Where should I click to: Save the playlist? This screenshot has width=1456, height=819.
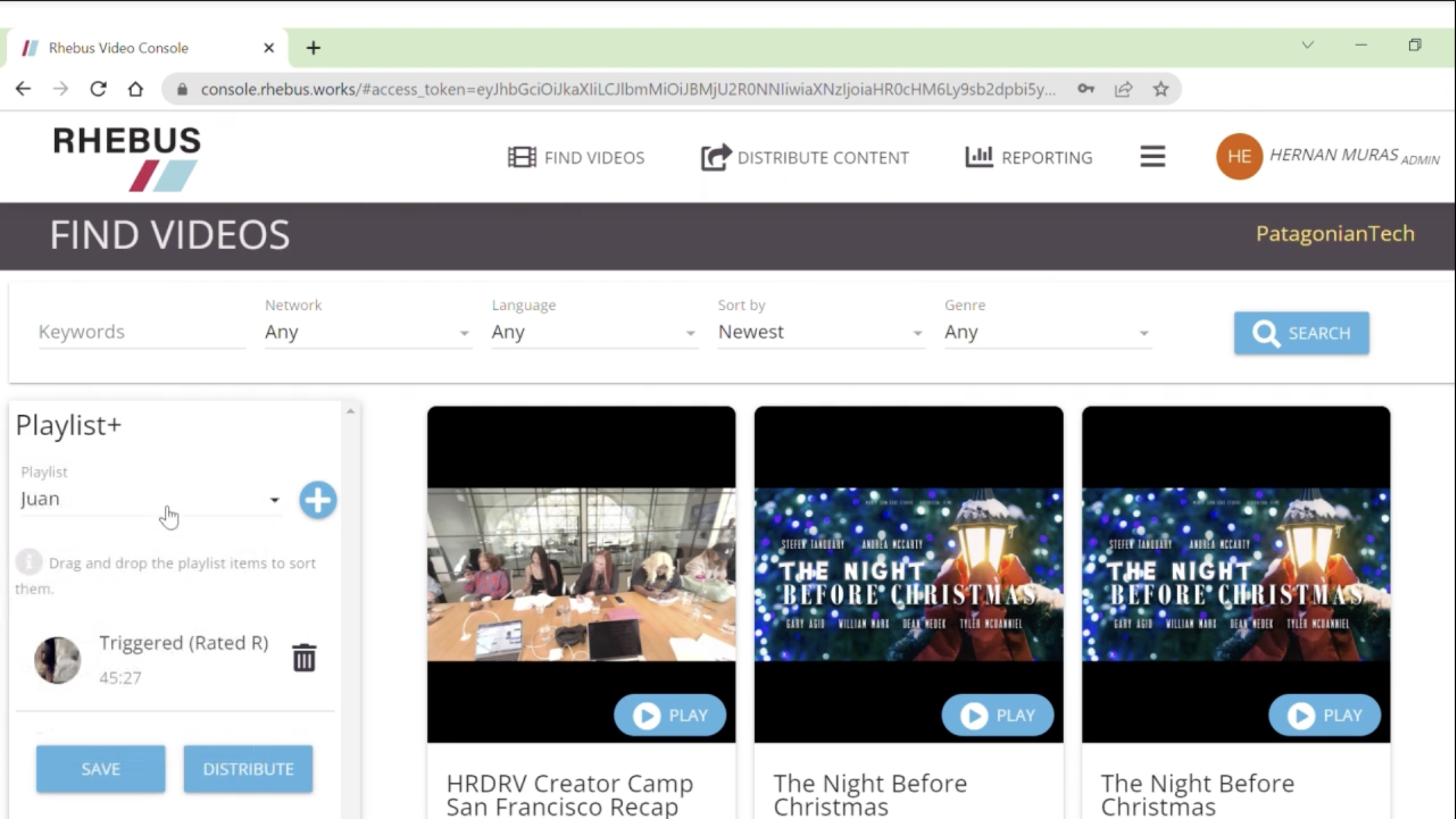click(101, 769)
